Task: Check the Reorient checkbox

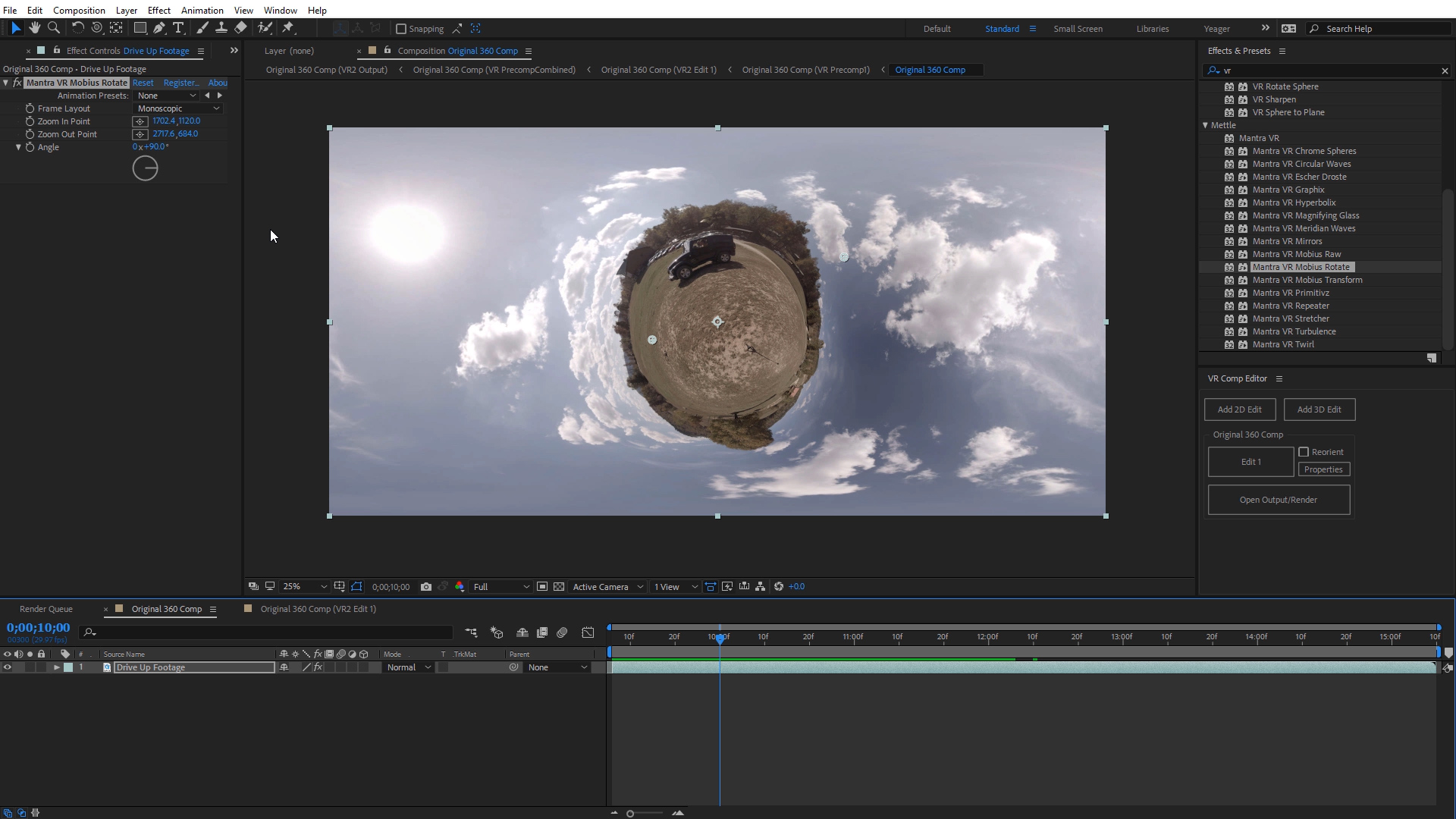Action: [x=1304, y=452]
